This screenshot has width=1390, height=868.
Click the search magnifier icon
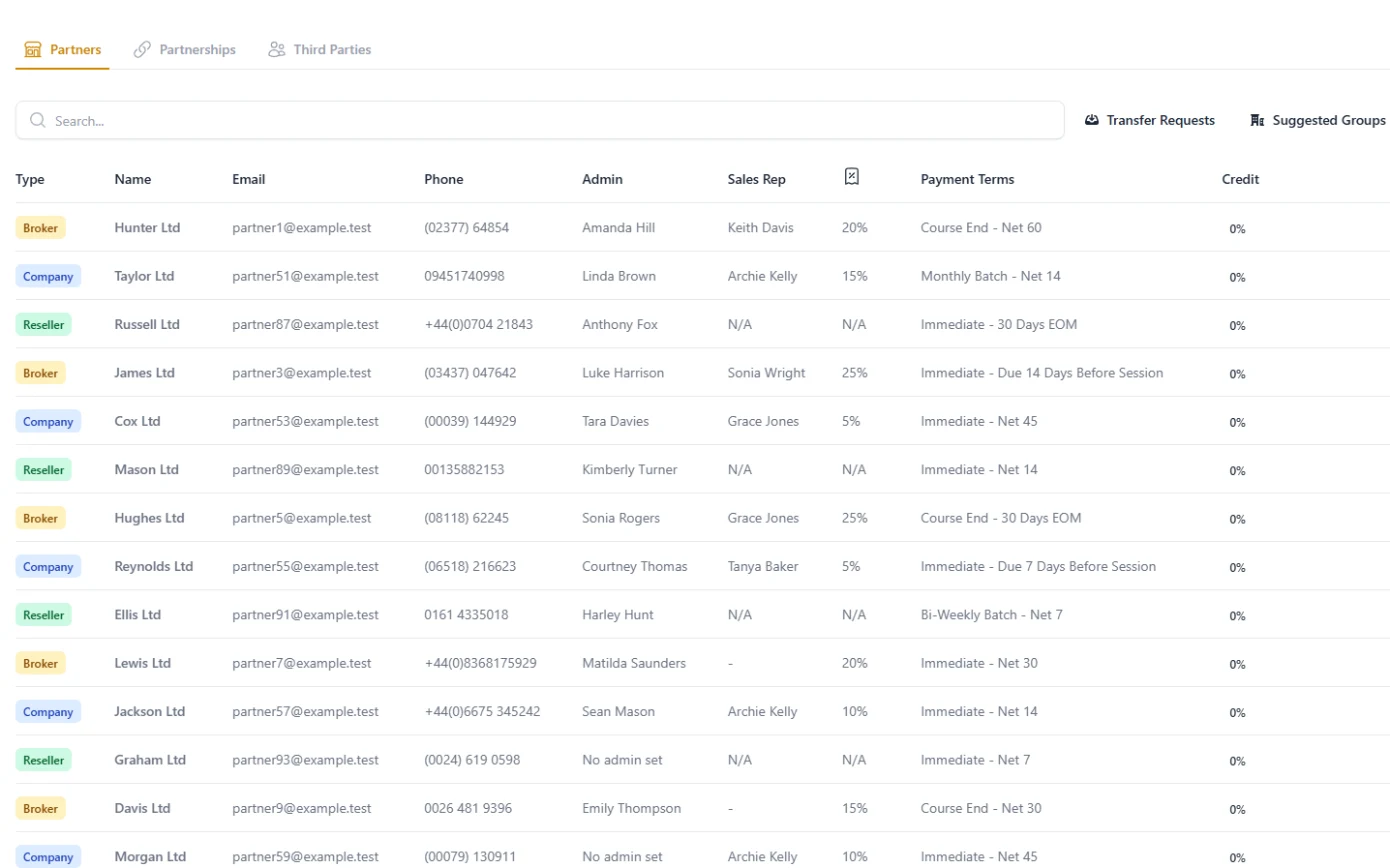[x=38, y=120]
